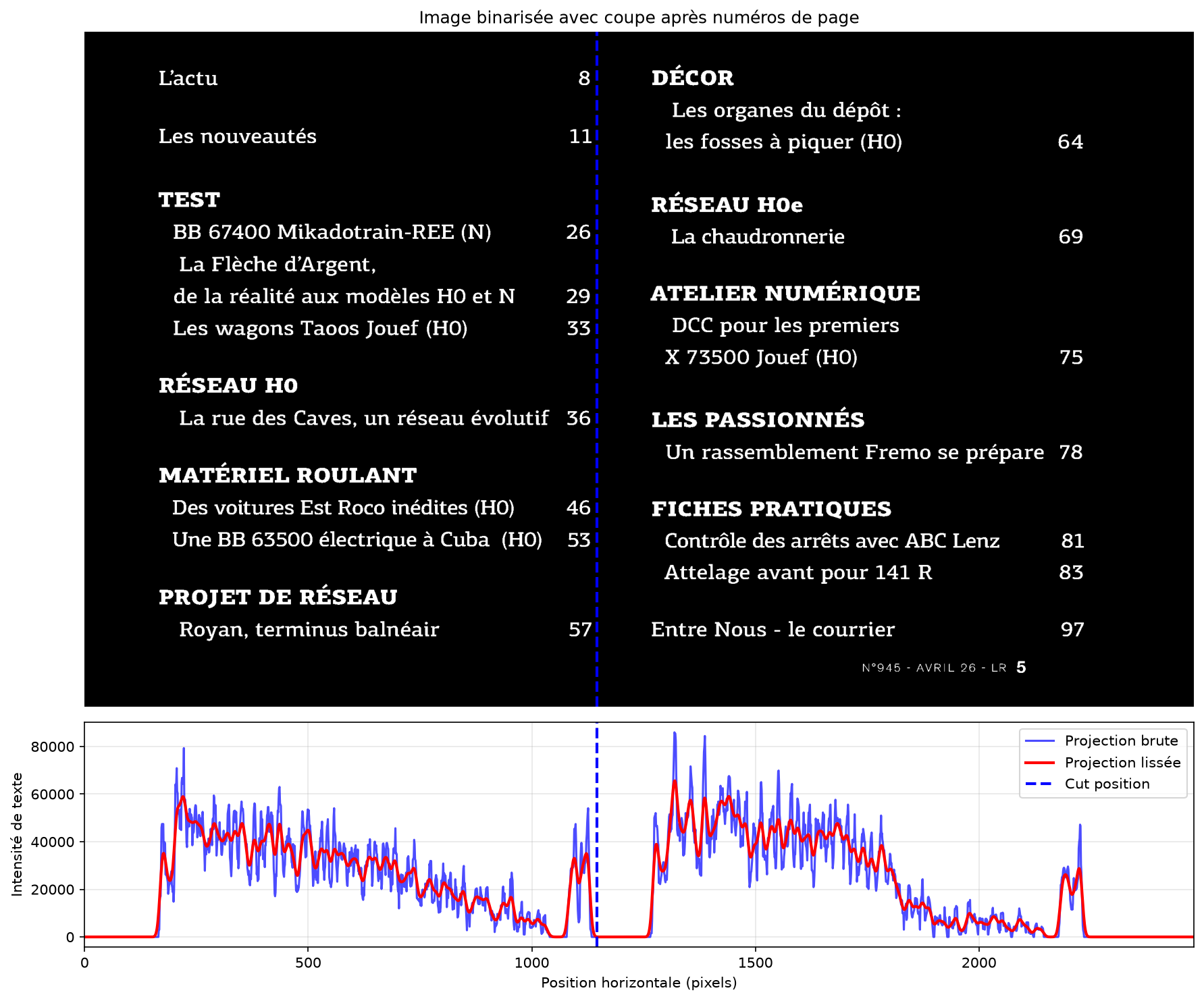Click page number 69
Screen dimensions: 1204x1001
point(1070,237)
